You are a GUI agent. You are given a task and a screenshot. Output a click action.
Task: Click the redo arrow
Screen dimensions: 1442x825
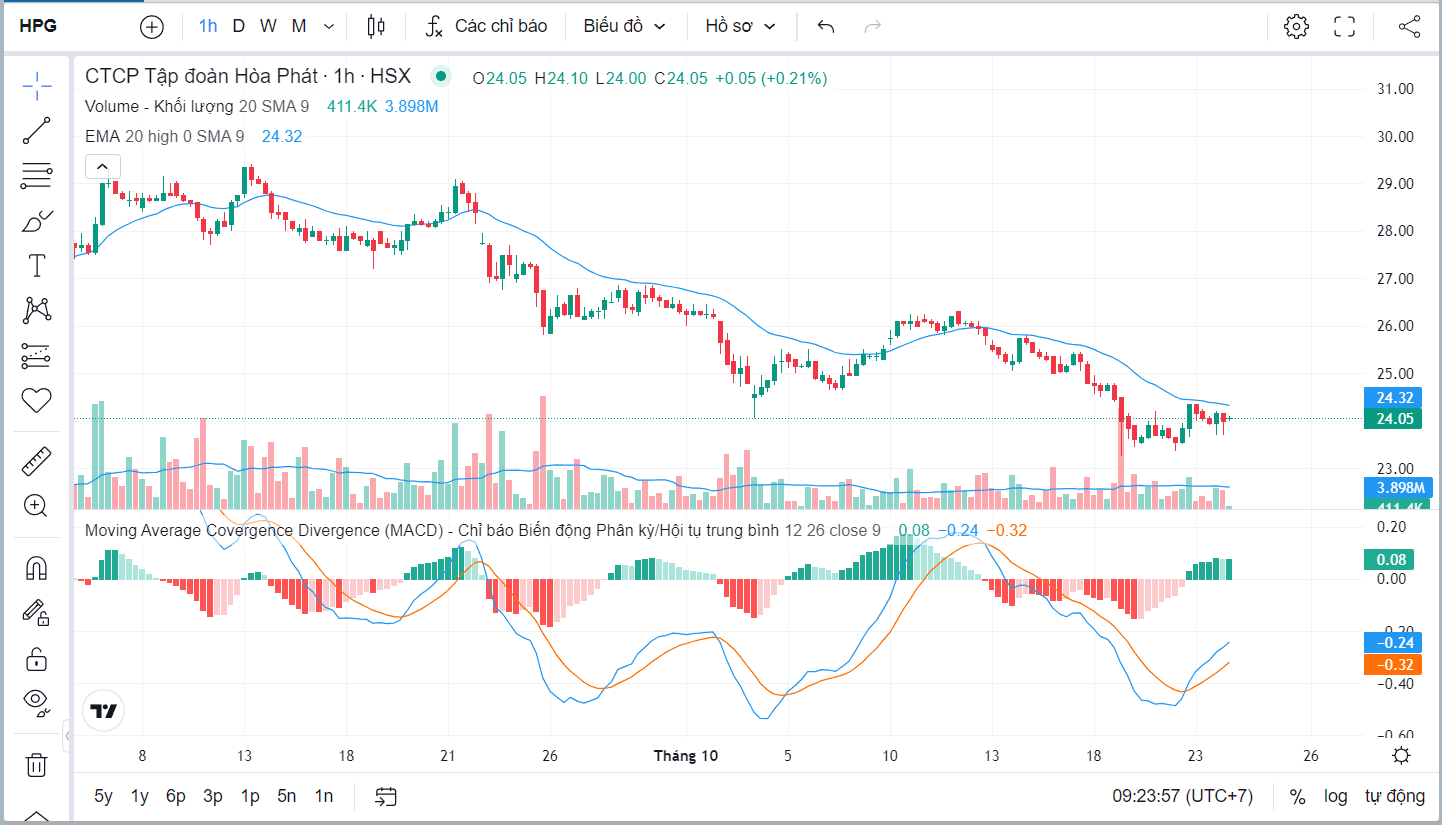[x=873, y=27]
